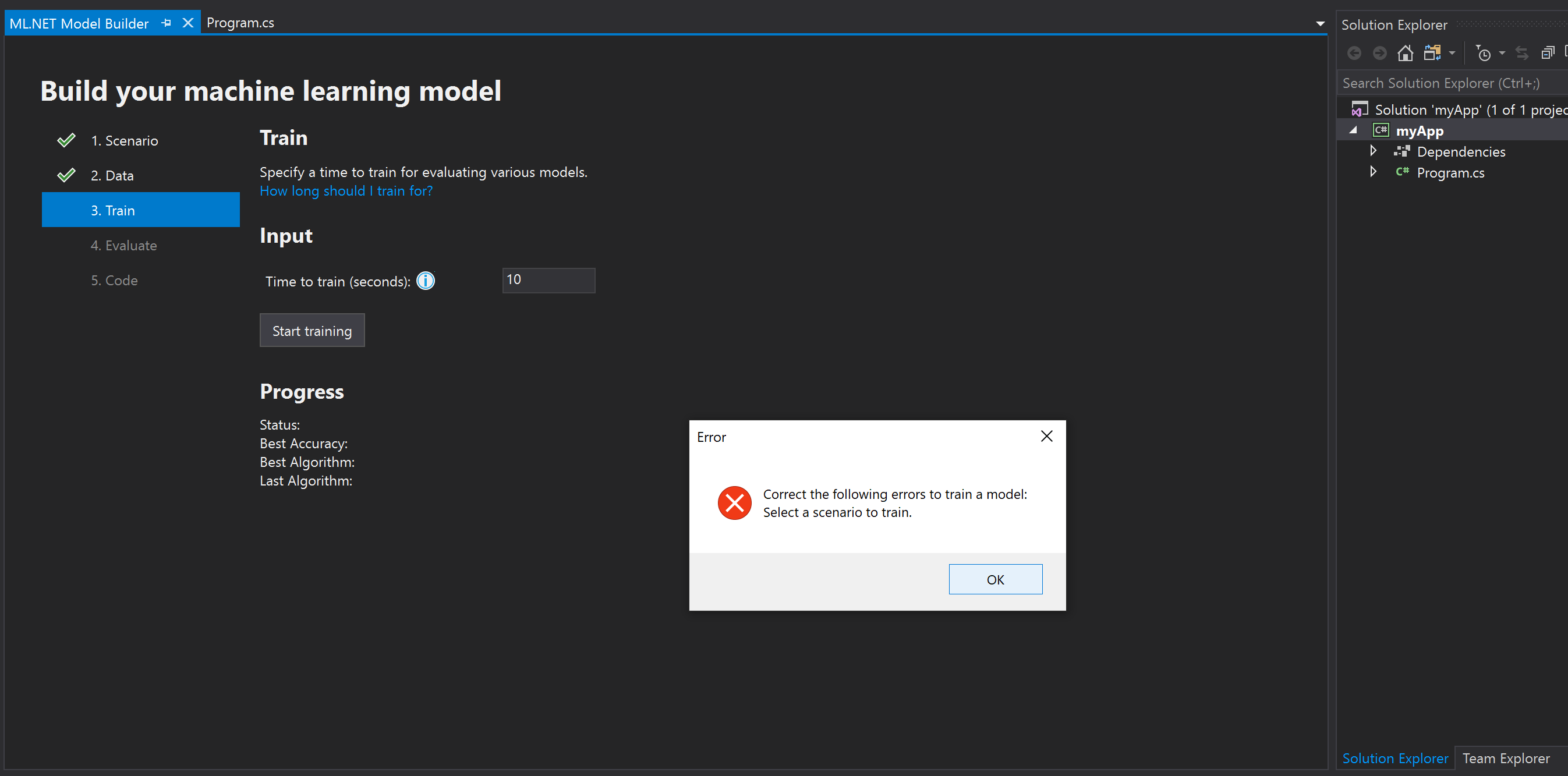Click the Forward navigation icon in Solution Explorer
Image resolution: width=1568 pixels, height=776 pixels.
point(1380,53)
